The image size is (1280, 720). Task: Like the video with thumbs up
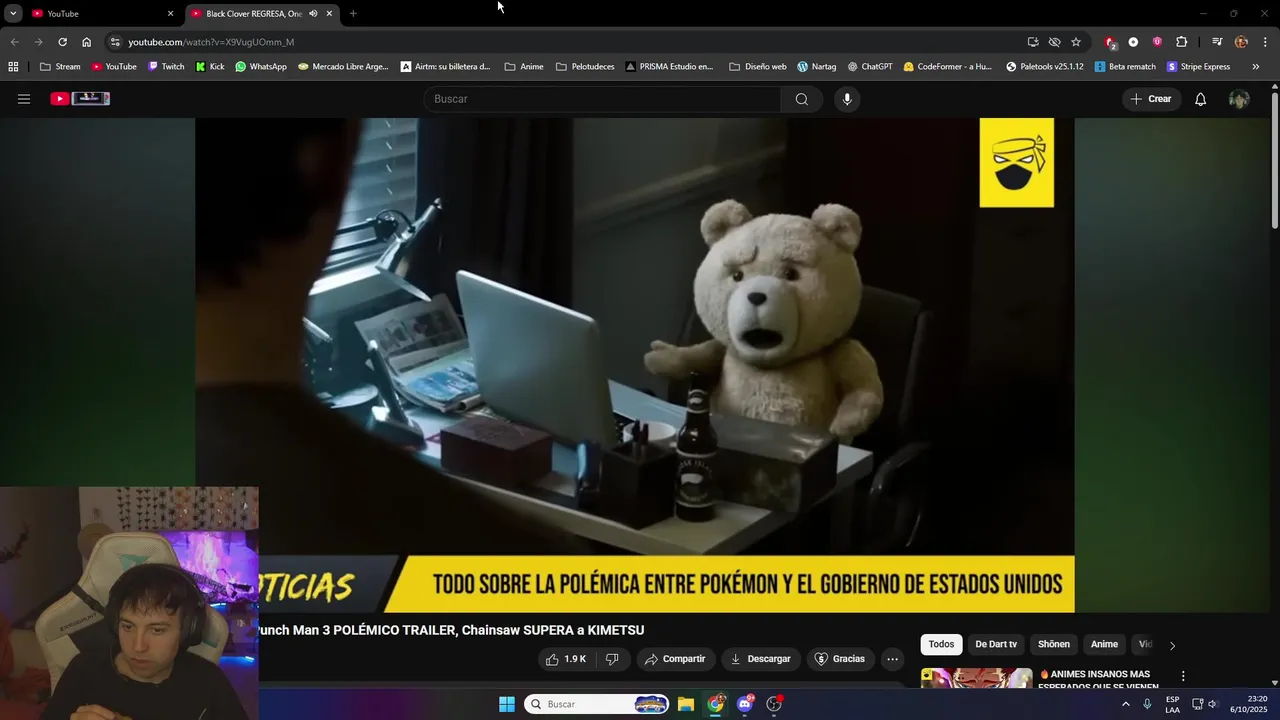pyautogui.click(x=565, y=659)
